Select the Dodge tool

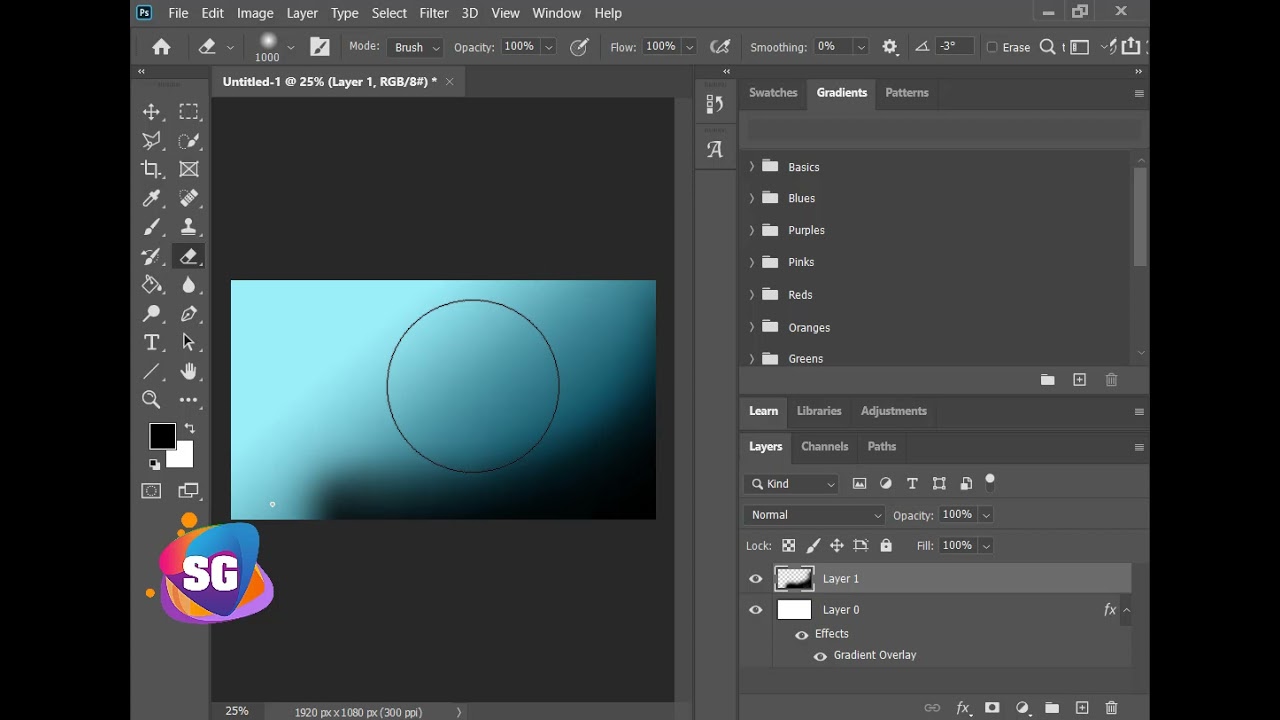pyautogui.click(x=152, y=314)
